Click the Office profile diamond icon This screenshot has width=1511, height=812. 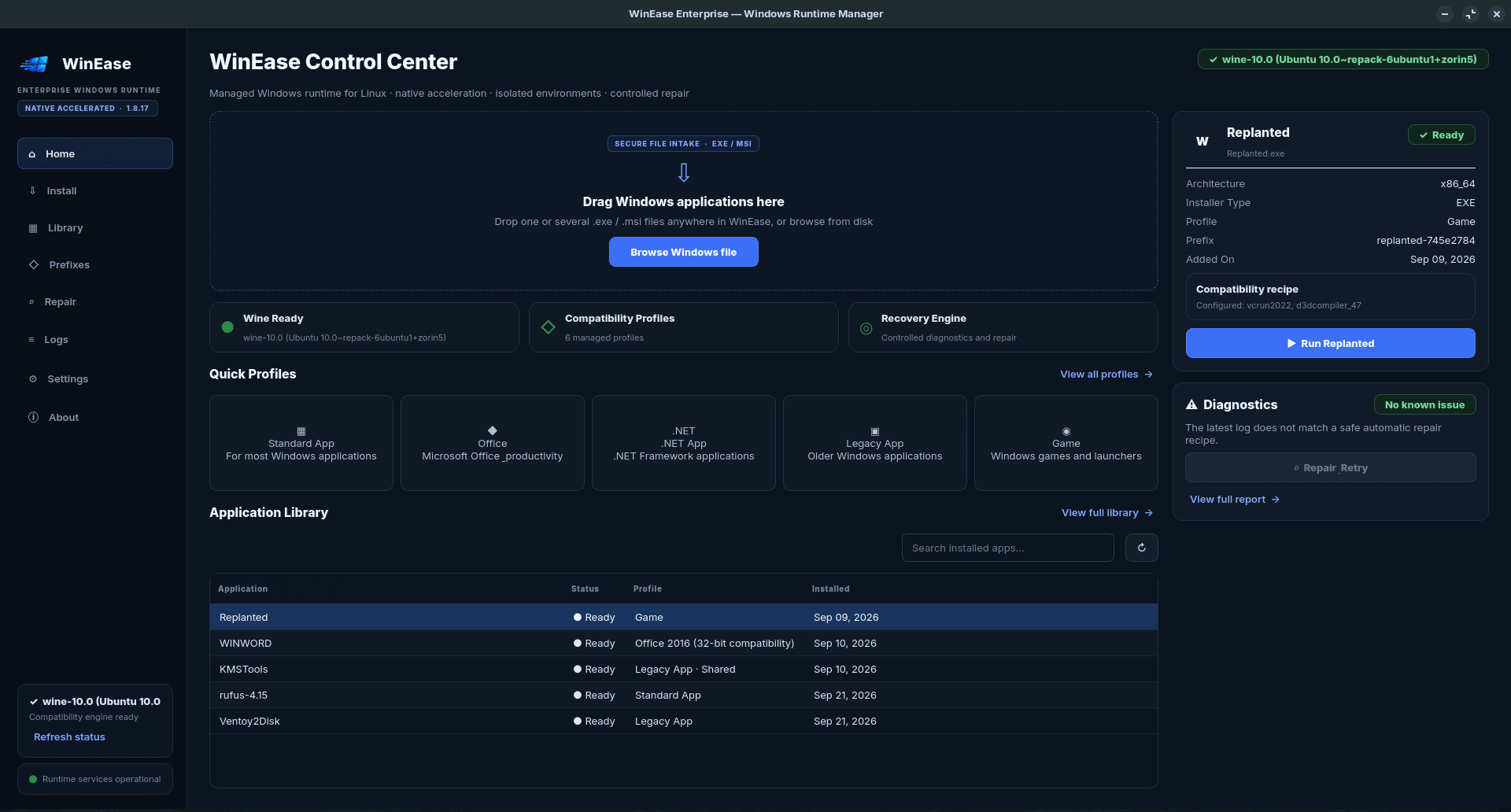pos(493,430)
